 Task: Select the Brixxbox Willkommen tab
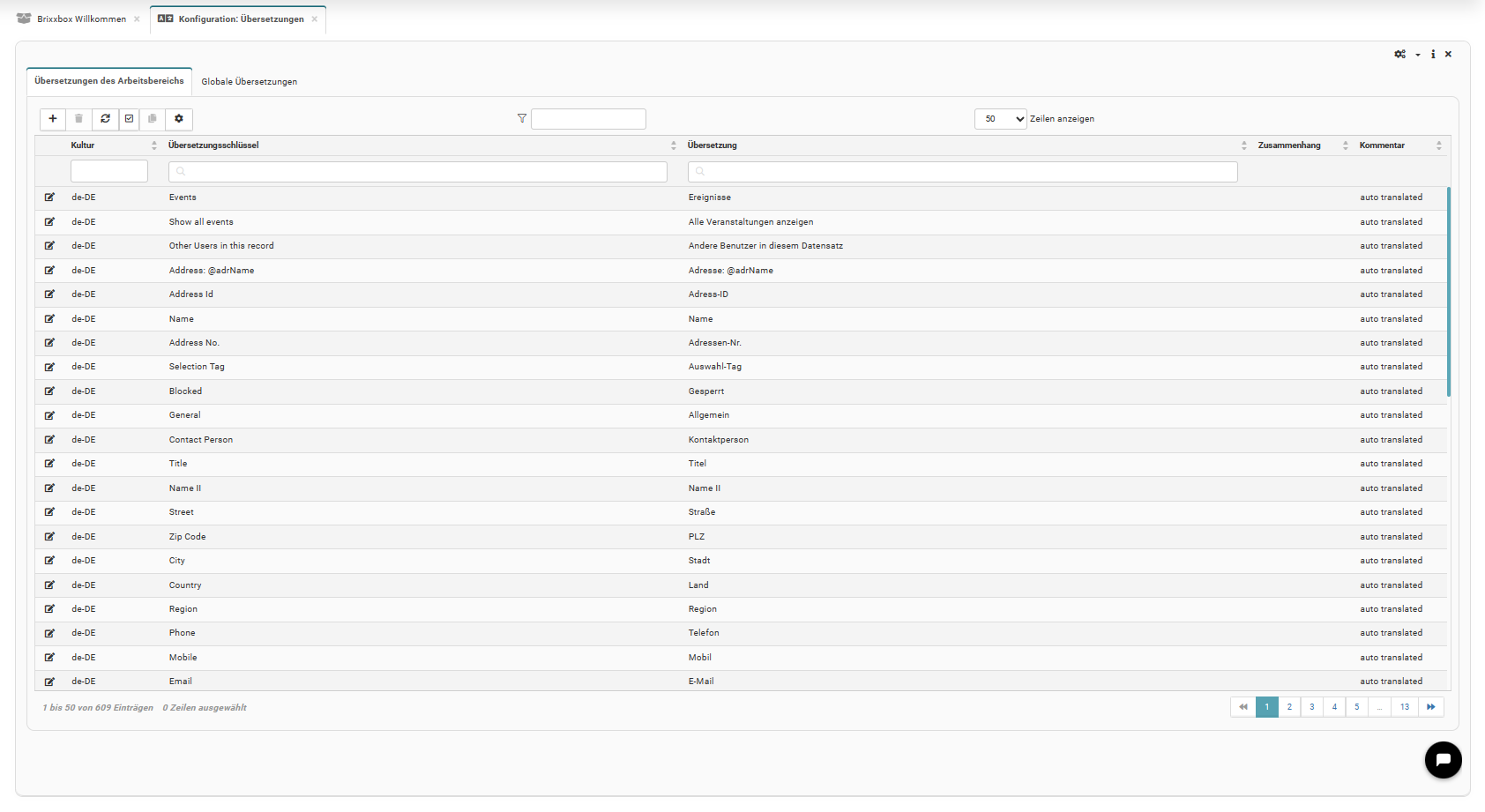[81, 19]
